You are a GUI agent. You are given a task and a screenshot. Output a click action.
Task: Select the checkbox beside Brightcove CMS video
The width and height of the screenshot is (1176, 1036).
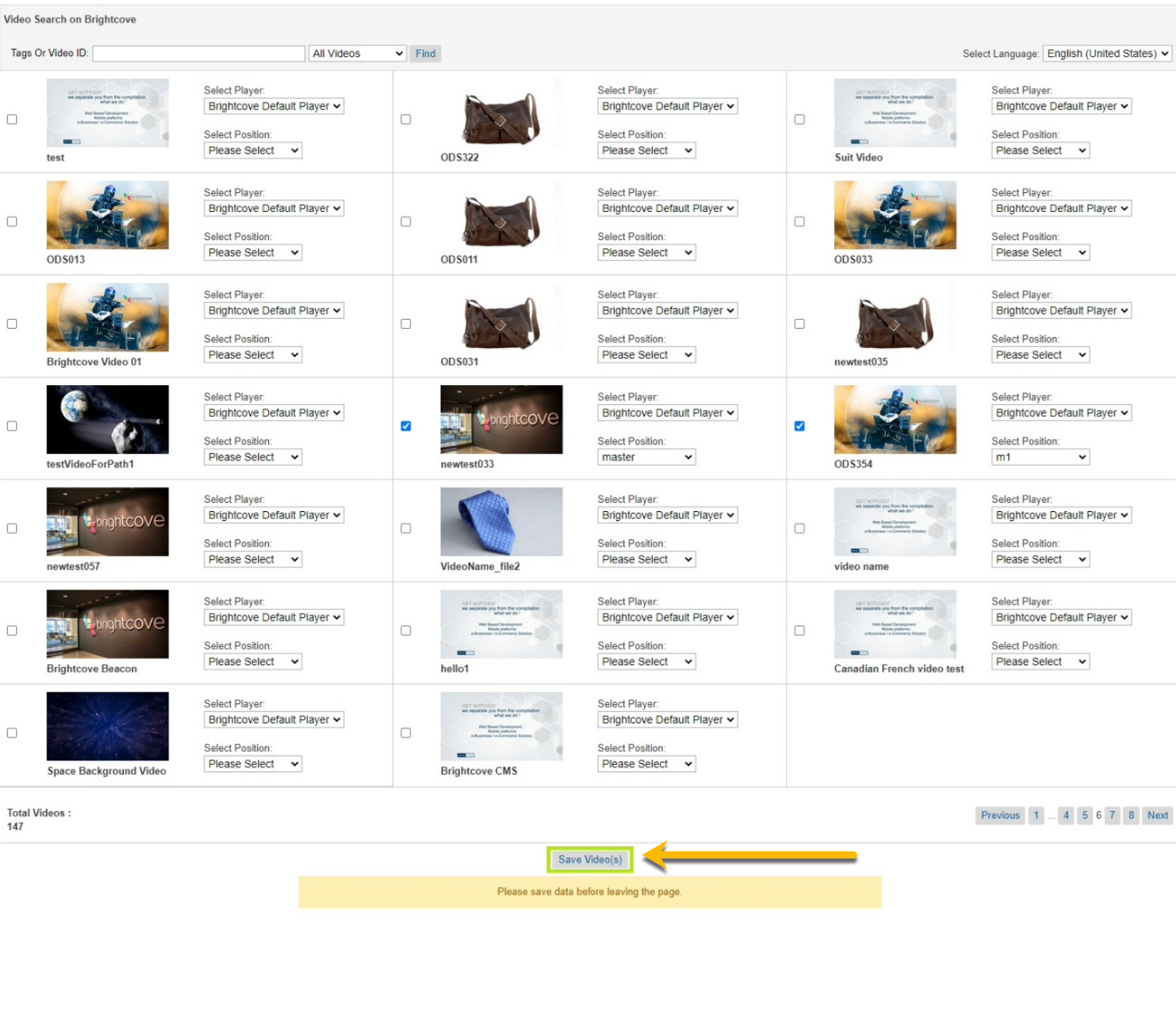[406, 733]
